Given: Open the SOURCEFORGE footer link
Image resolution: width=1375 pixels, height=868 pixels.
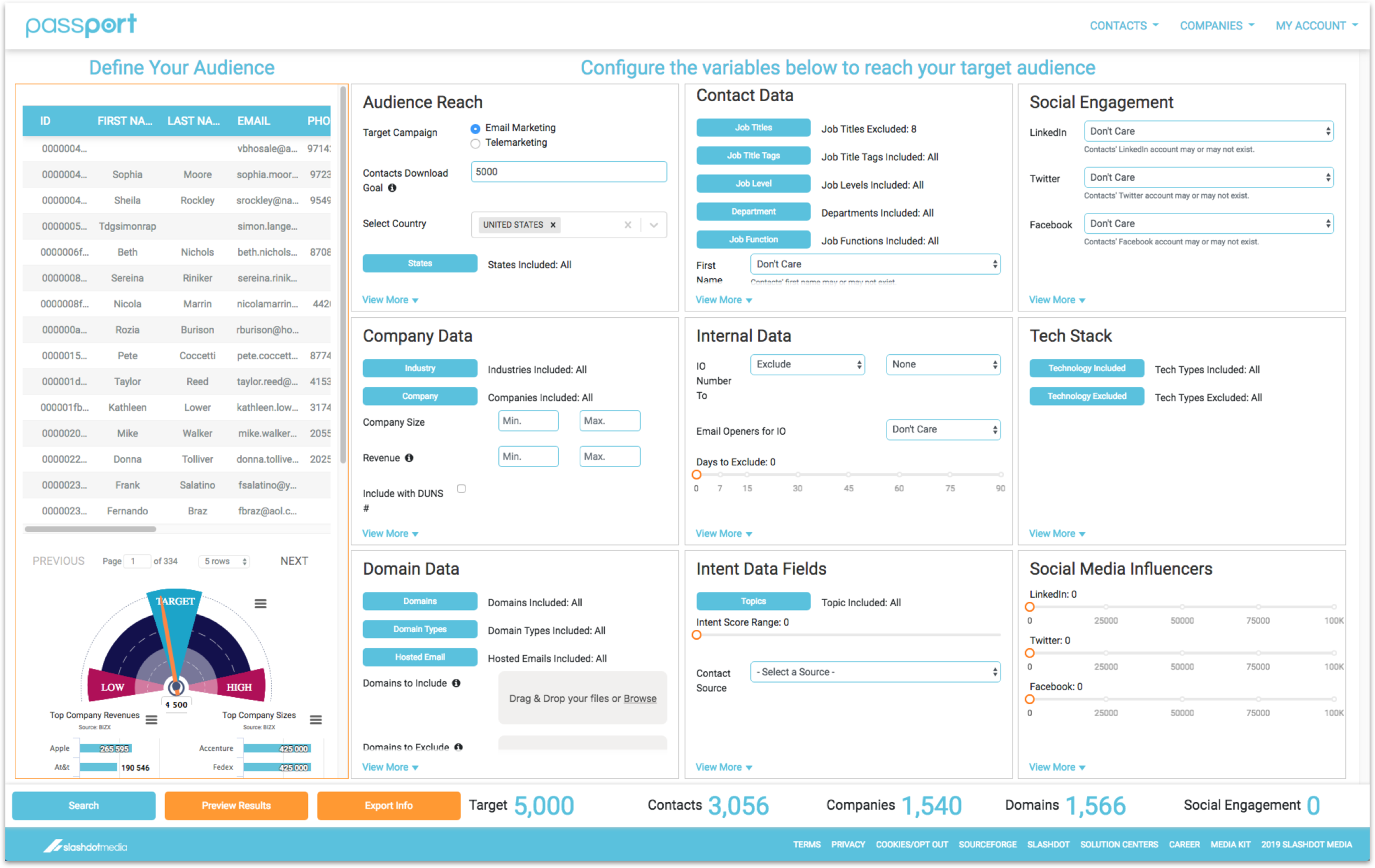Looking at the screenshot, I should pyautogui.click(x=987, y=844).
